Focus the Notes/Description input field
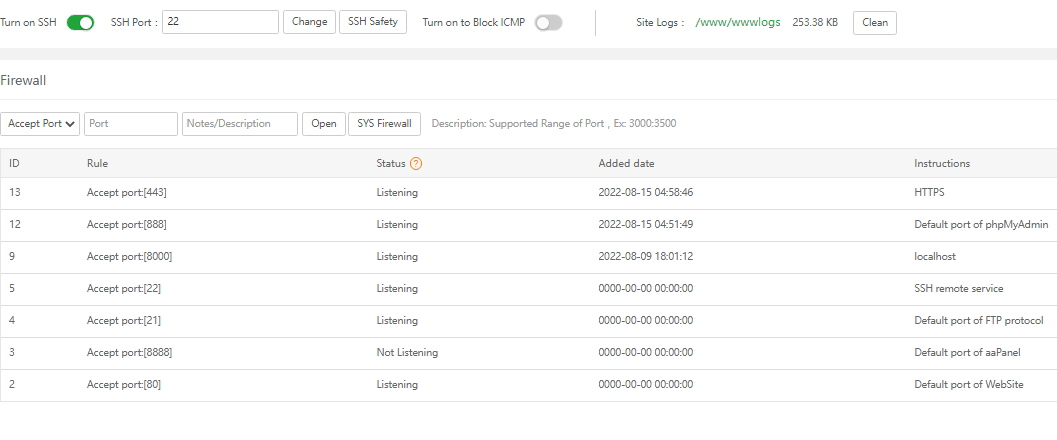 [240, 124]
